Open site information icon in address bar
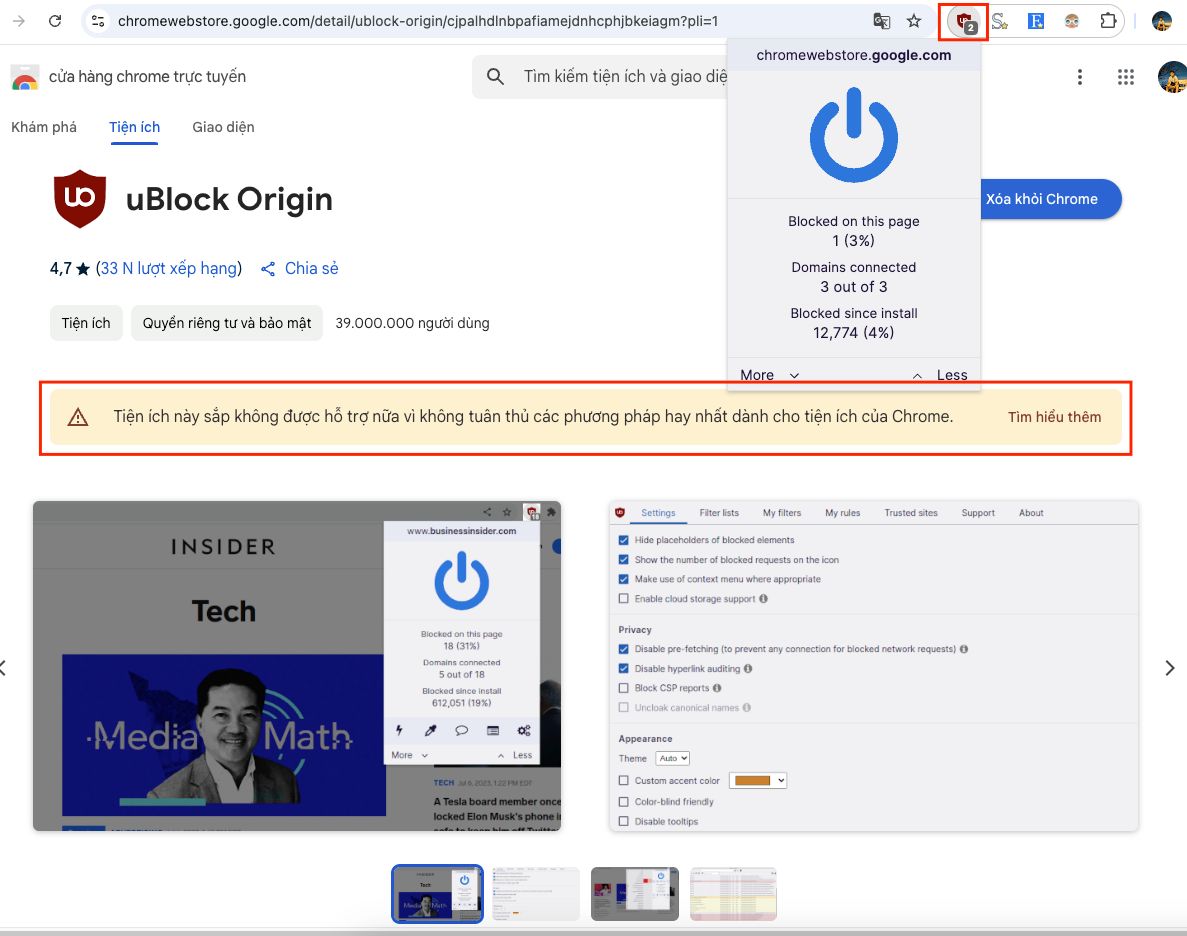Viewport: 1187px width, 936px height. point(98,21)
